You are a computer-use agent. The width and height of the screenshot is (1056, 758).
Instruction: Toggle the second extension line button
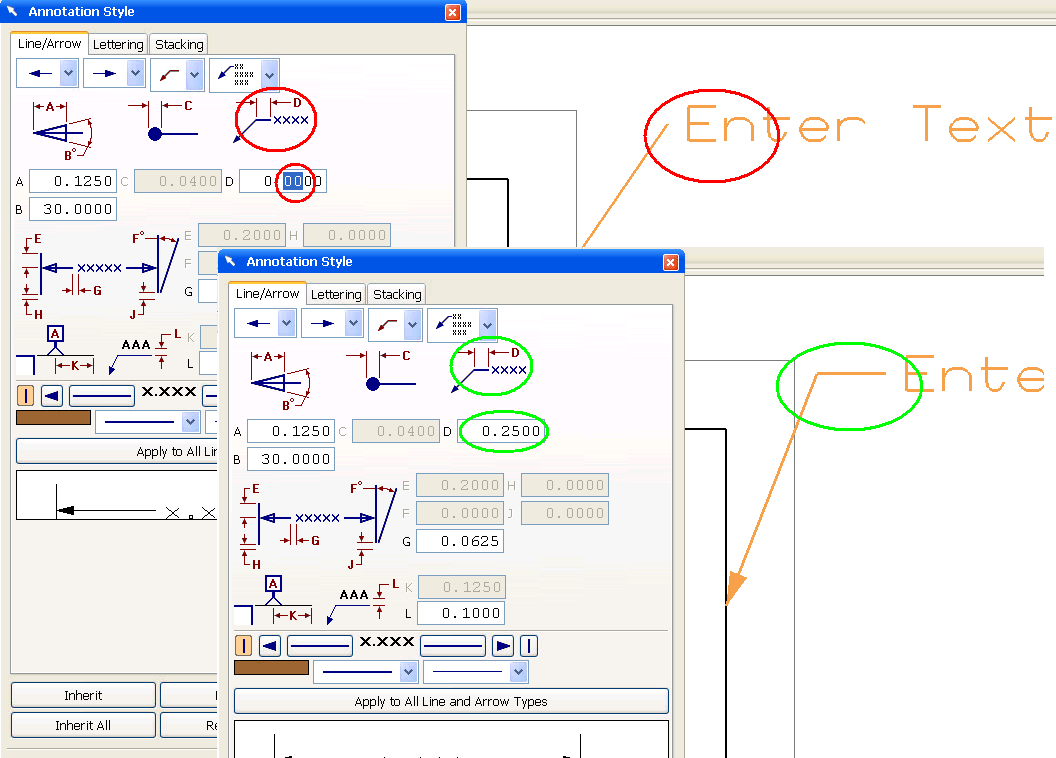[529, 646]
